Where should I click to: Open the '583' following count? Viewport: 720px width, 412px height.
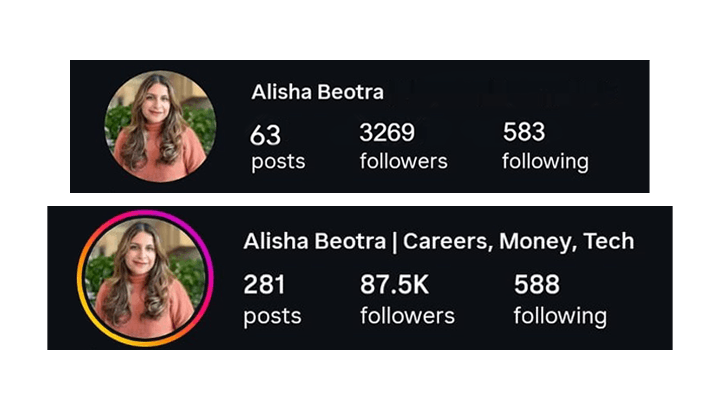tap(523, 132)
